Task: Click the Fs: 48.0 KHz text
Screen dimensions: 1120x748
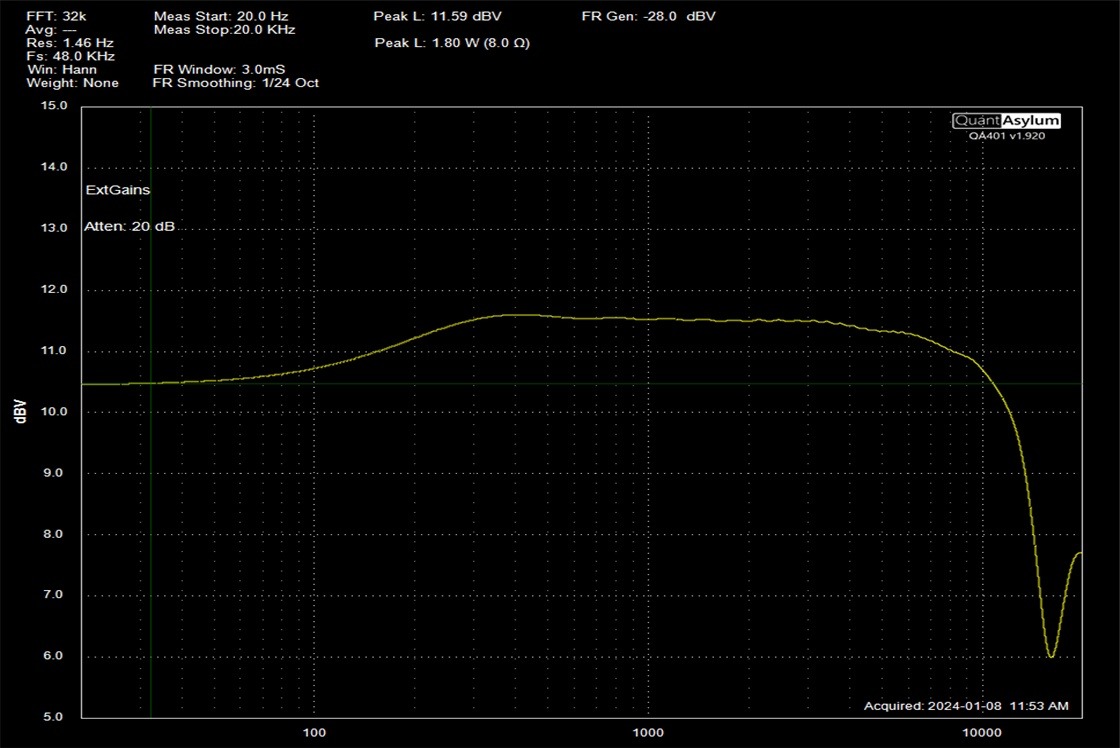Action: 71,56
